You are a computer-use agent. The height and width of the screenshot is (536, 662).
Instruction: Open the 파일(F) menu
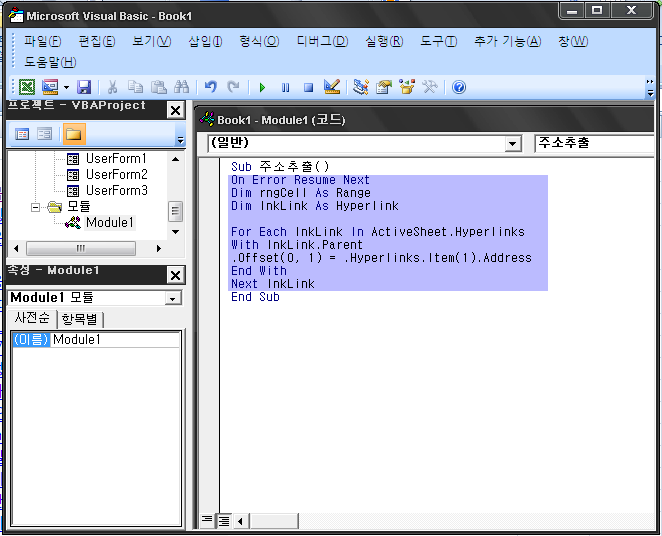click(x=42, y=41)
